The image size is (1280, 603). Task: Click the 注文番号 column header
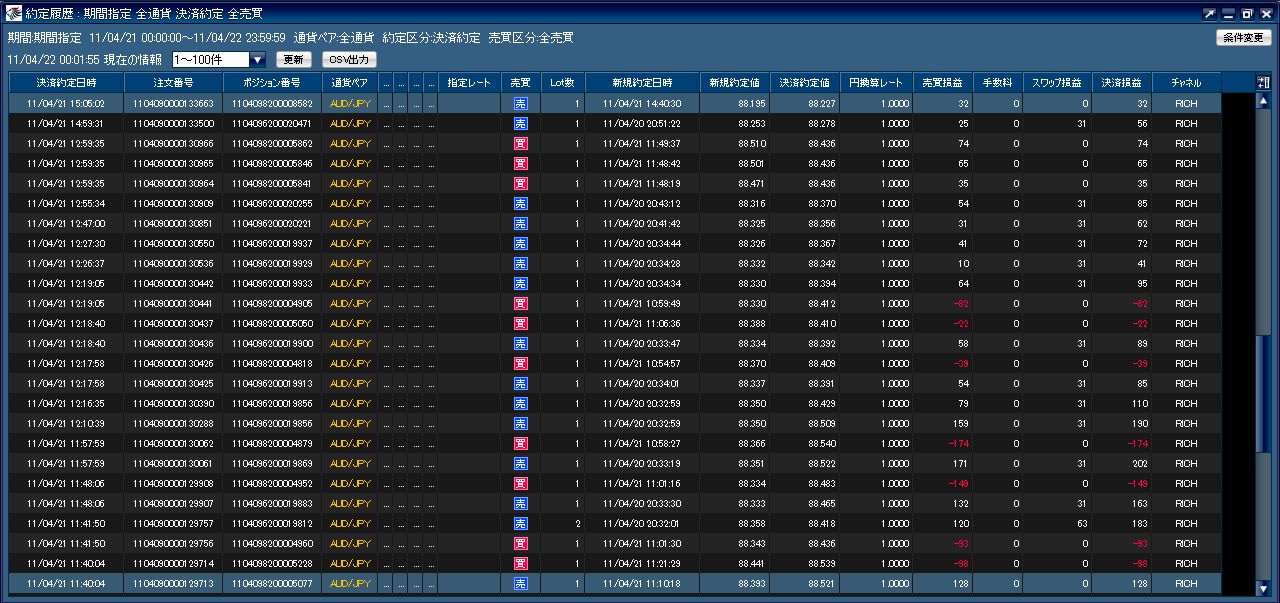point(173,83)
